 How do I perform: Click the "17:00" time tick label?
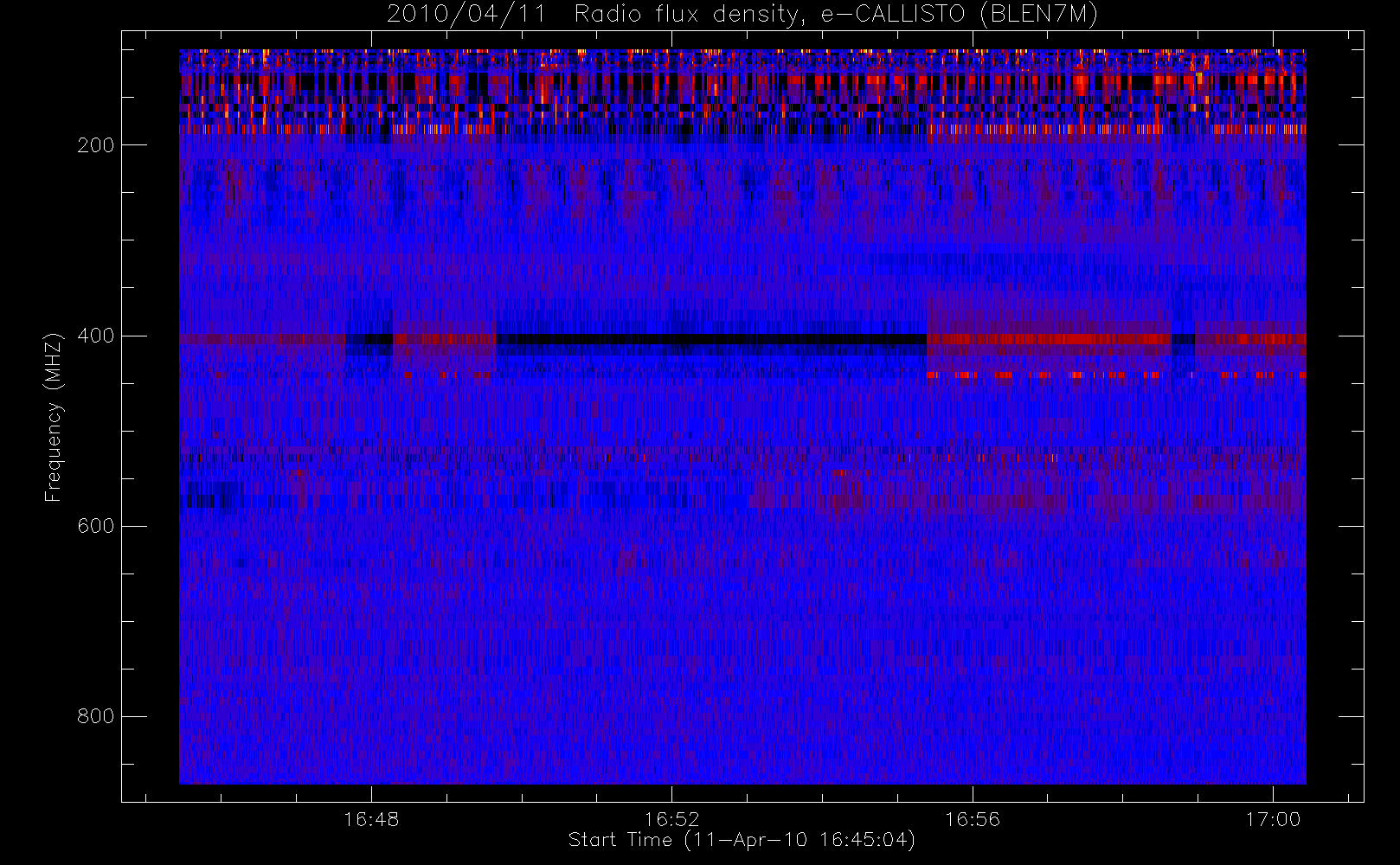1273,819
